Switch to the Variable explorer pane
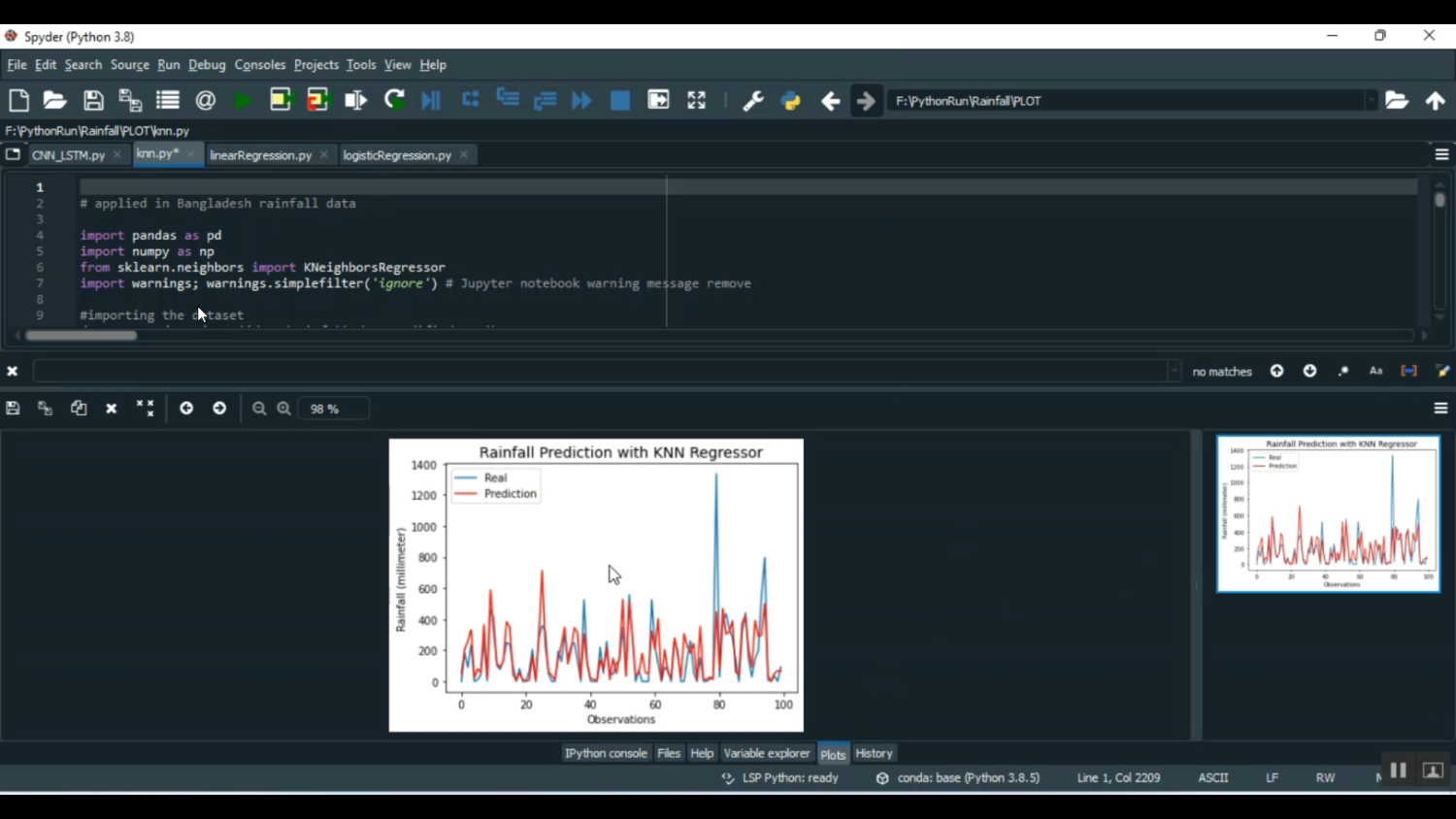This screenshot has width=1456, height=819. click(766, 754)
